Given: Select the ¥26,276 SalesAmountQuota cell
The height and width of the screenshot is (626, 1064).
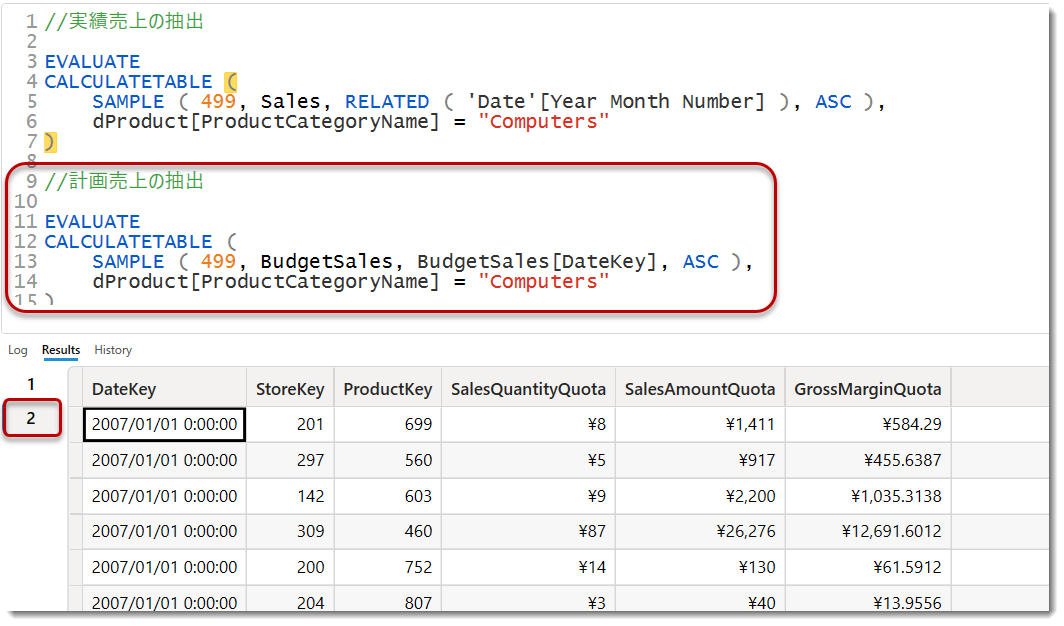Looking at the screenshot, I should coord(700,532).
